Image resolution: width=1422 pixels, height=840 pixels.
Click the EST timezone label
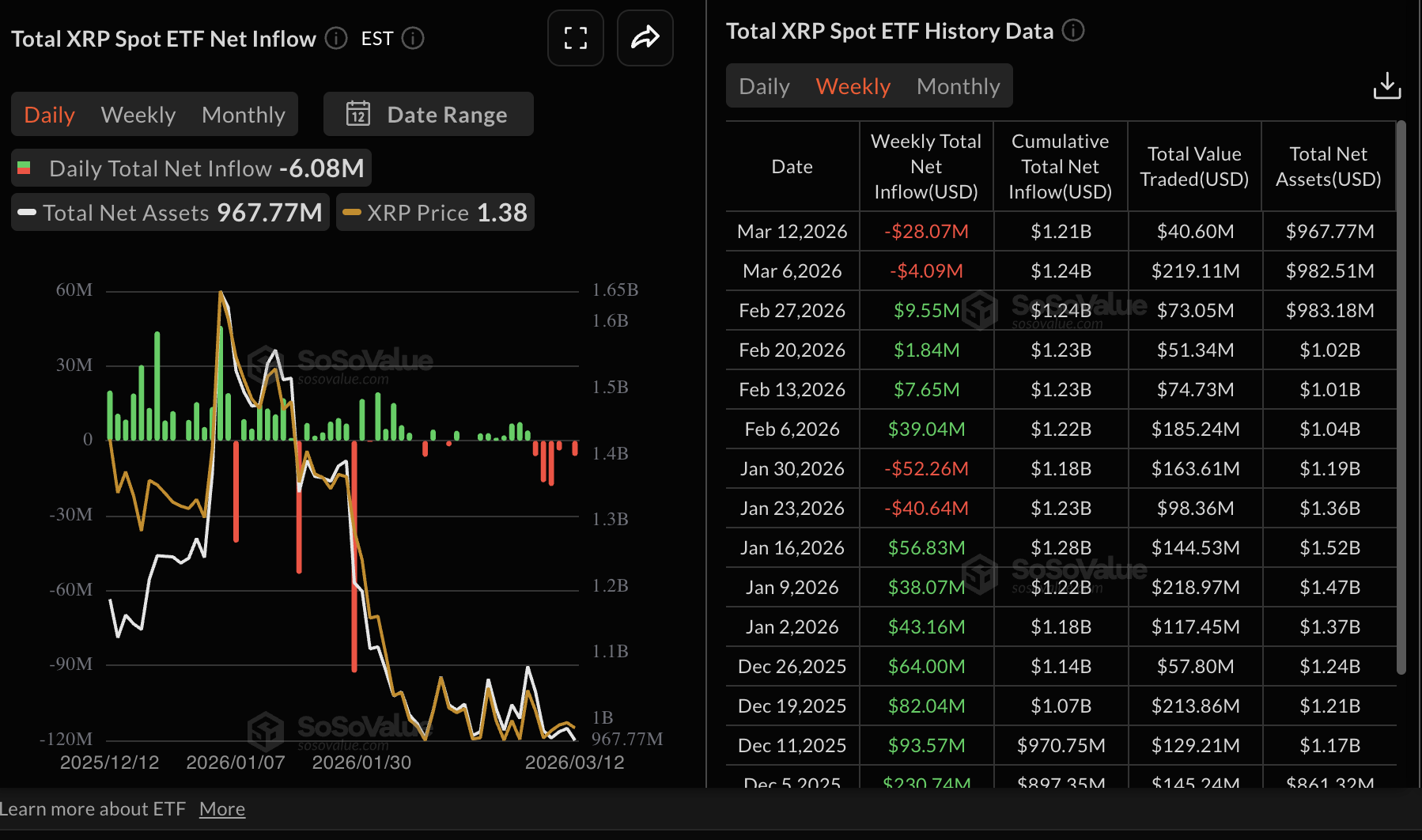click(376, 39)
